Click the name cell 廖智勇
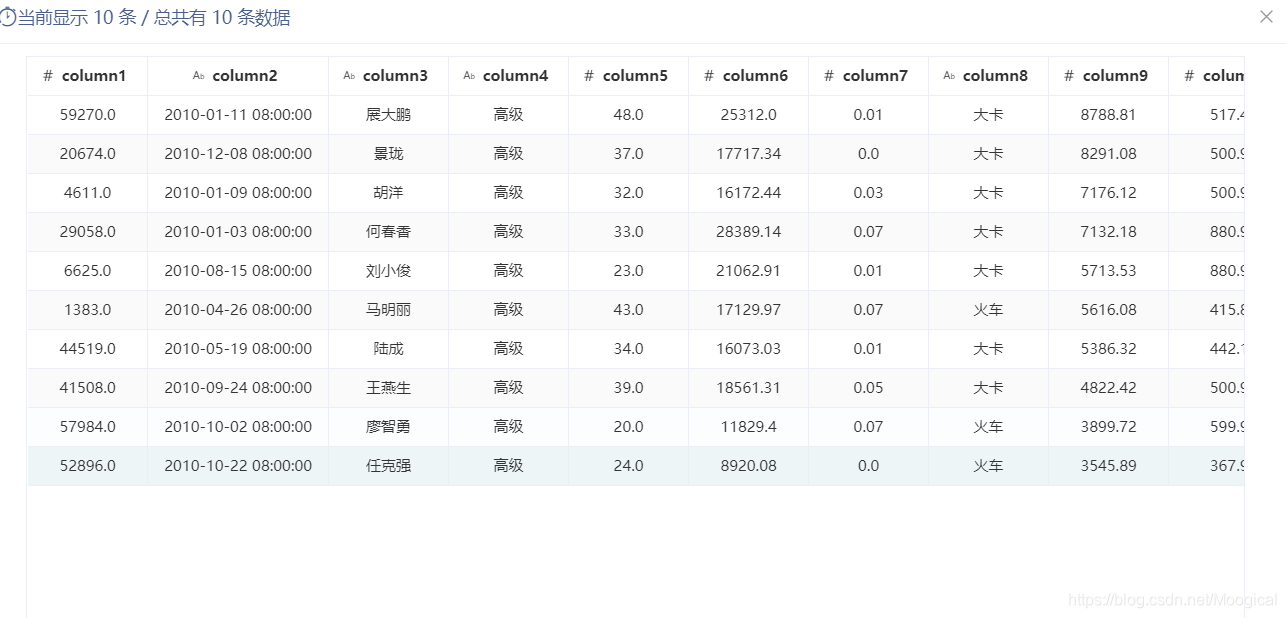 coord(388,427)
